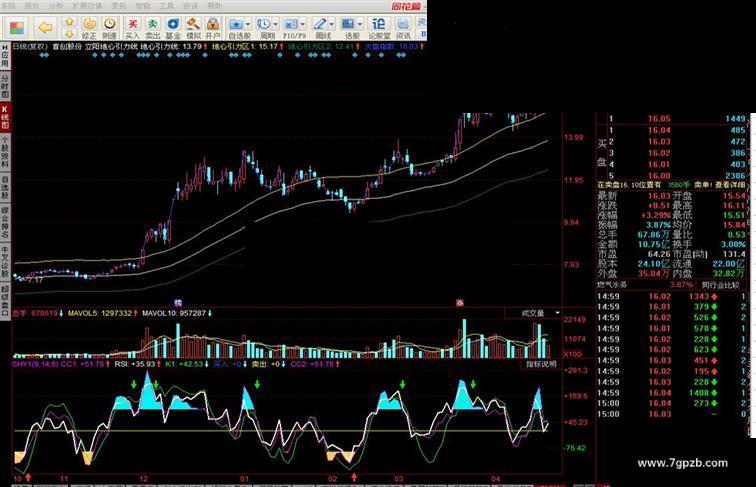Open the 自选股 folder icon
The width and height of the screenshot is (756, 487).
[236, 28]
